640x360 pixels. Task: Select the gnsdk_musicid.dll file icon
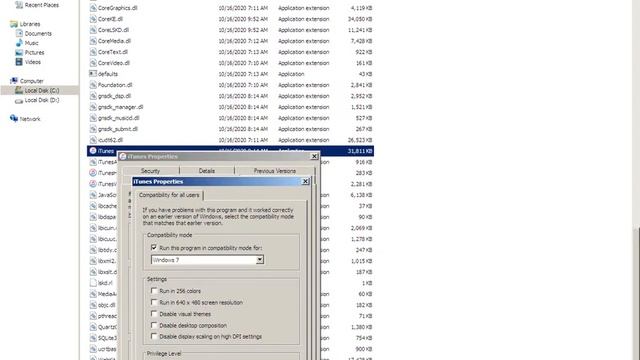[x=93, y=118]
